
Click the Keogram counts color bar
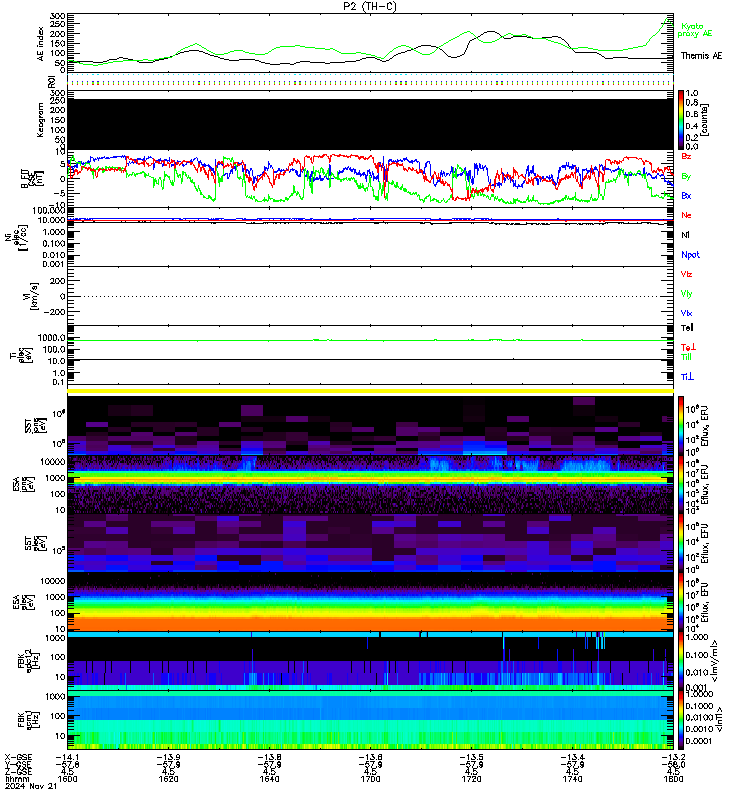click(x=681, y=120)
